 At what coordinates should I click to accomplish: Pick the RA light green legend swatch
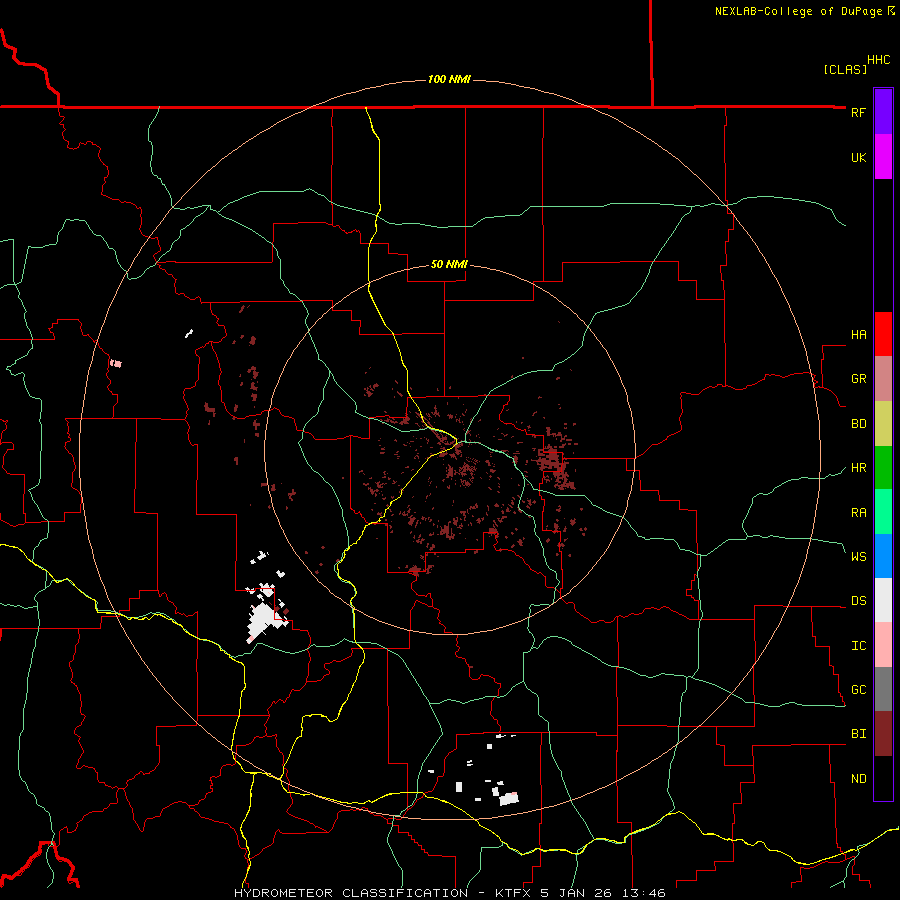point(883,512)
